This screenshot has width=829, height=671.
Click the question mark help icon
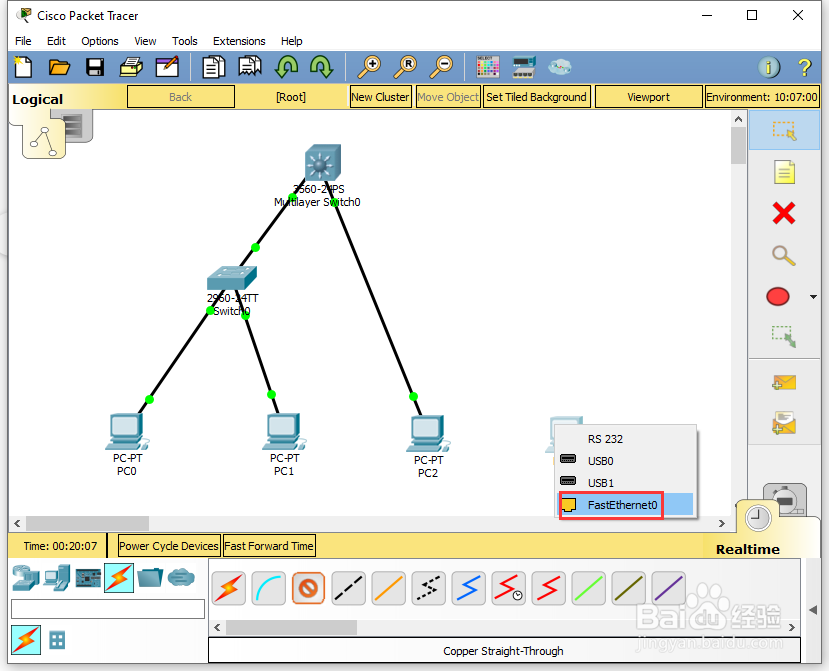(x=804, y=67)
